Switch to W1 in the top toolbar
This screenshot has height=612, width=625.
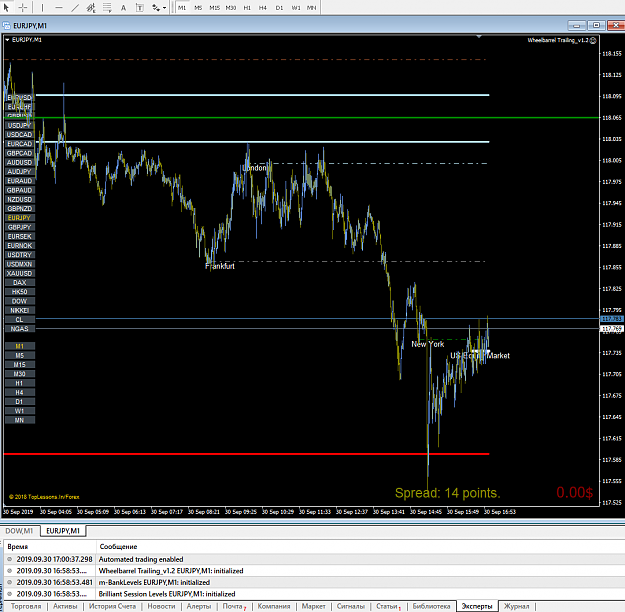coord(296,8)
